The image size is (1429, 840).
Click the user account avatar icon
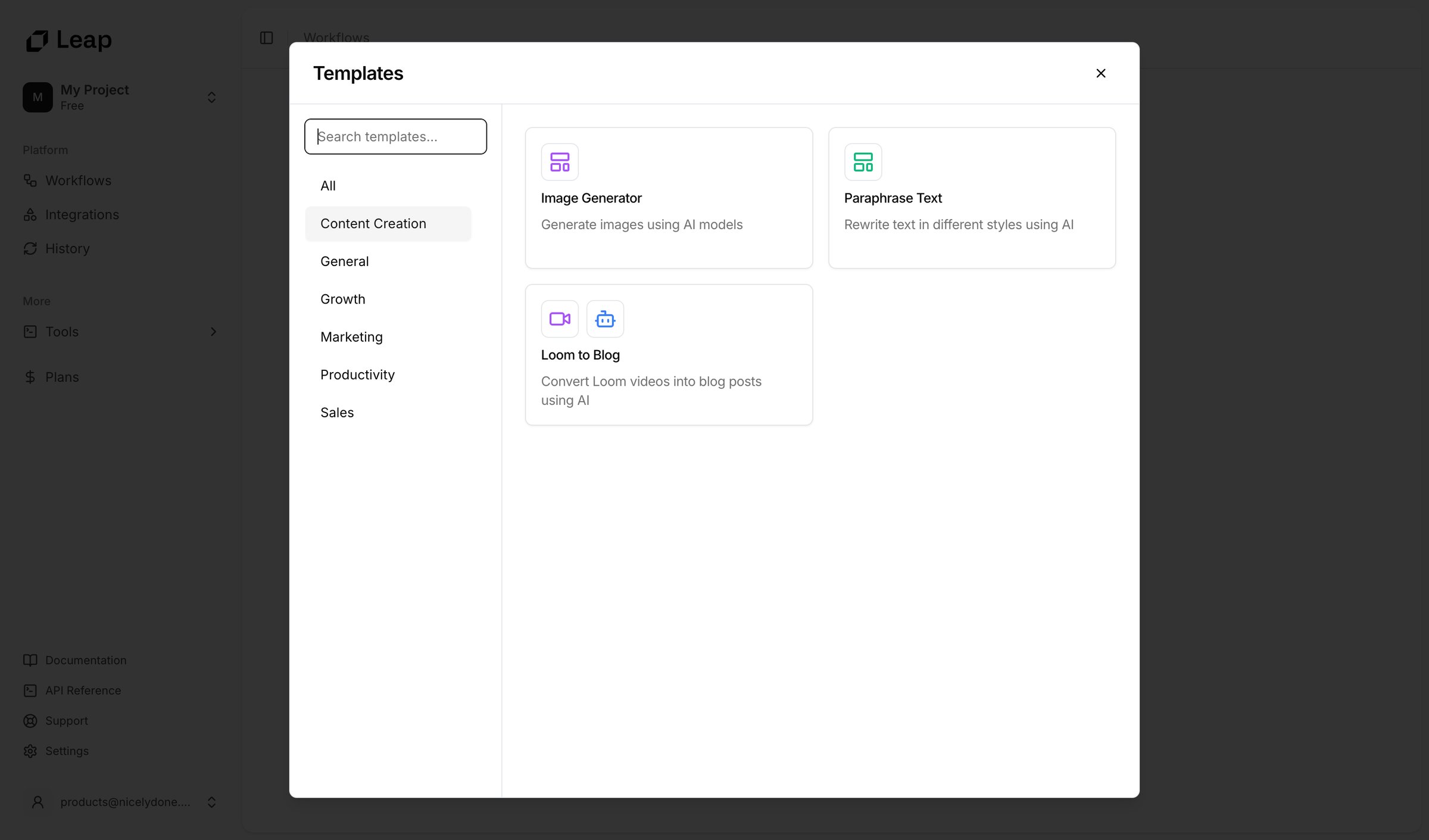click(38, 802)
